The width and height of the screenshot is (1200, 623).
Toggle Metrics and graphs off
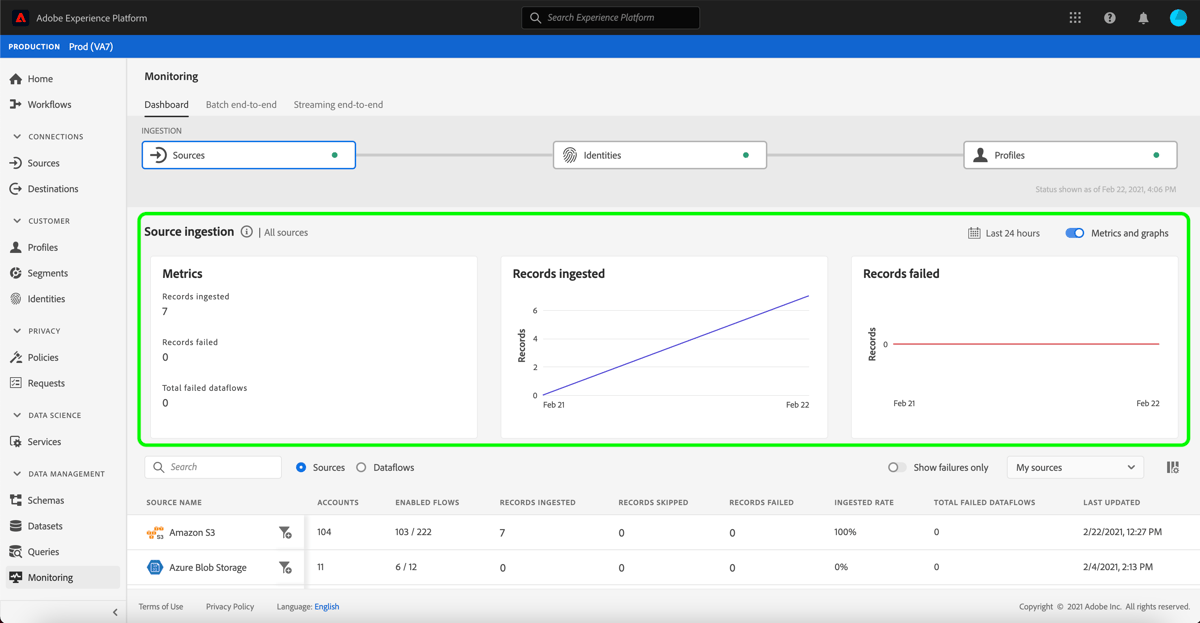(1075, 232)
